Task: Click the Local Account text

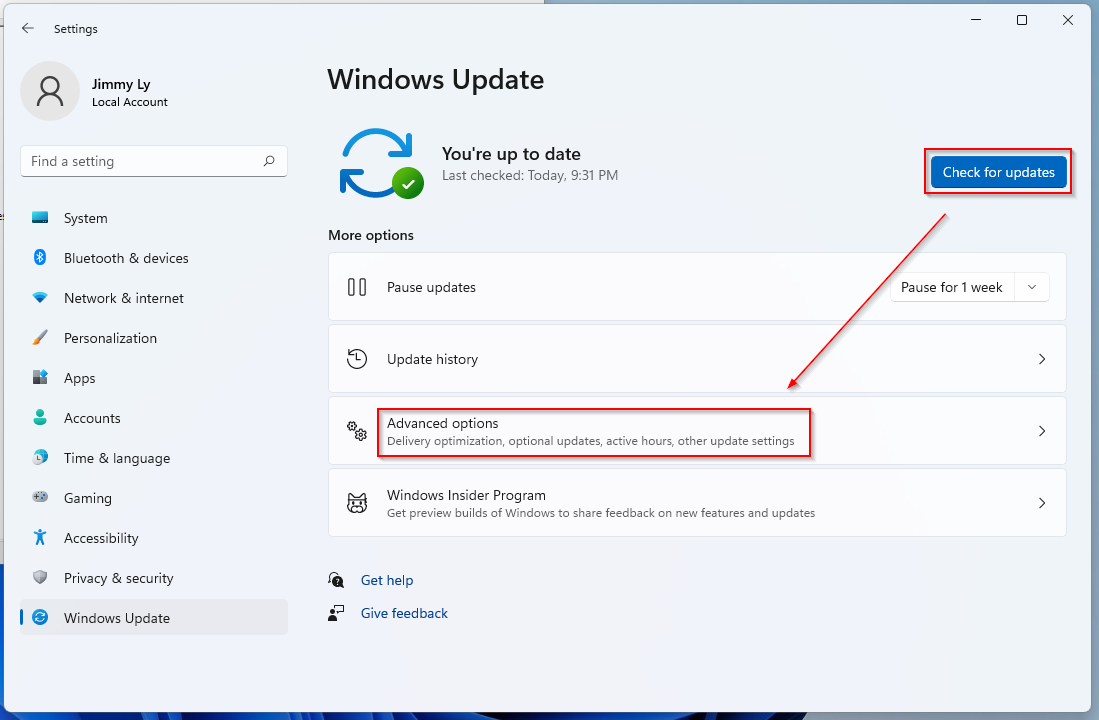Action: point(130,102)
